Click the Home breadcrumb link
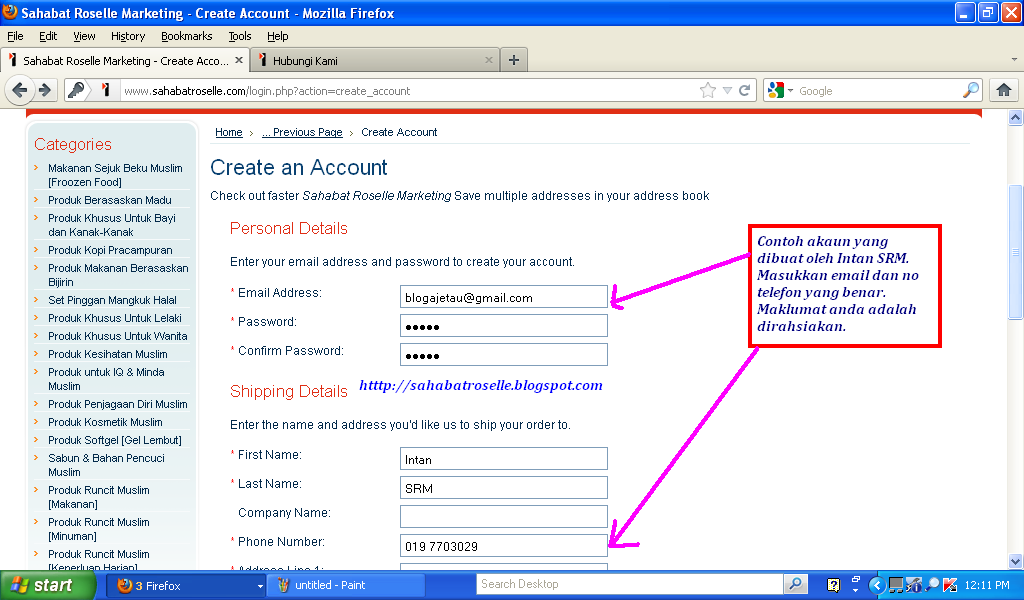Viewport: 1024px width, 600px height. click(x=229, y=133)
